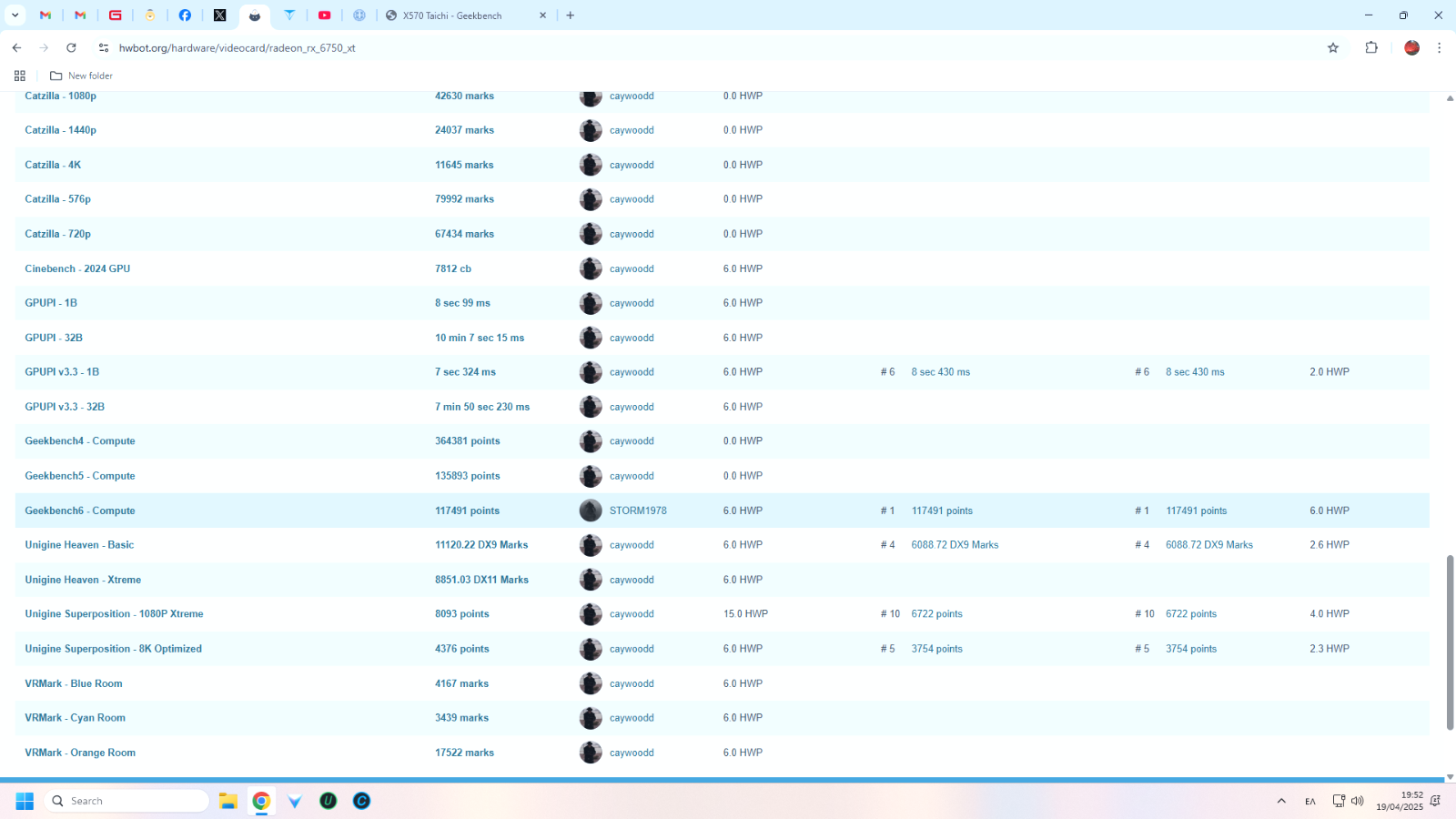Open the GPUPI v3.3 - 32B link
Viewport: 1456px width, 819px height.
point(65,407)
